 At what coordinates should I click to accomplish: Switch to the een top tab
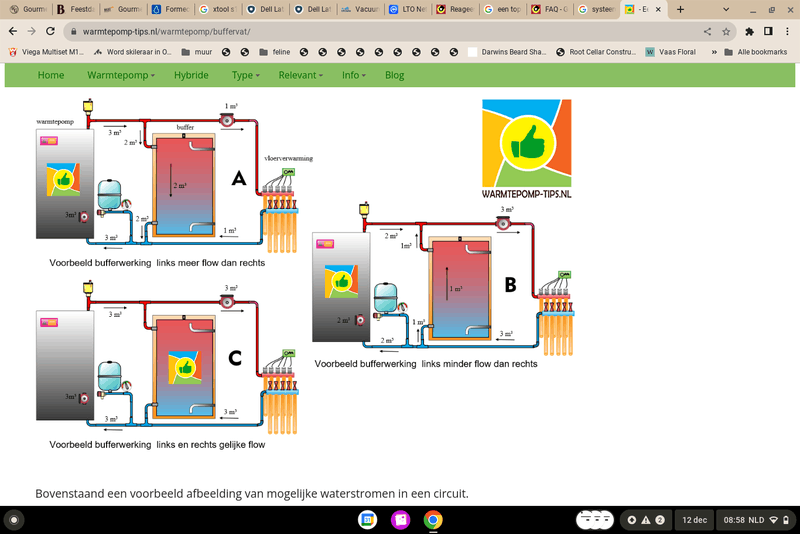502,9
